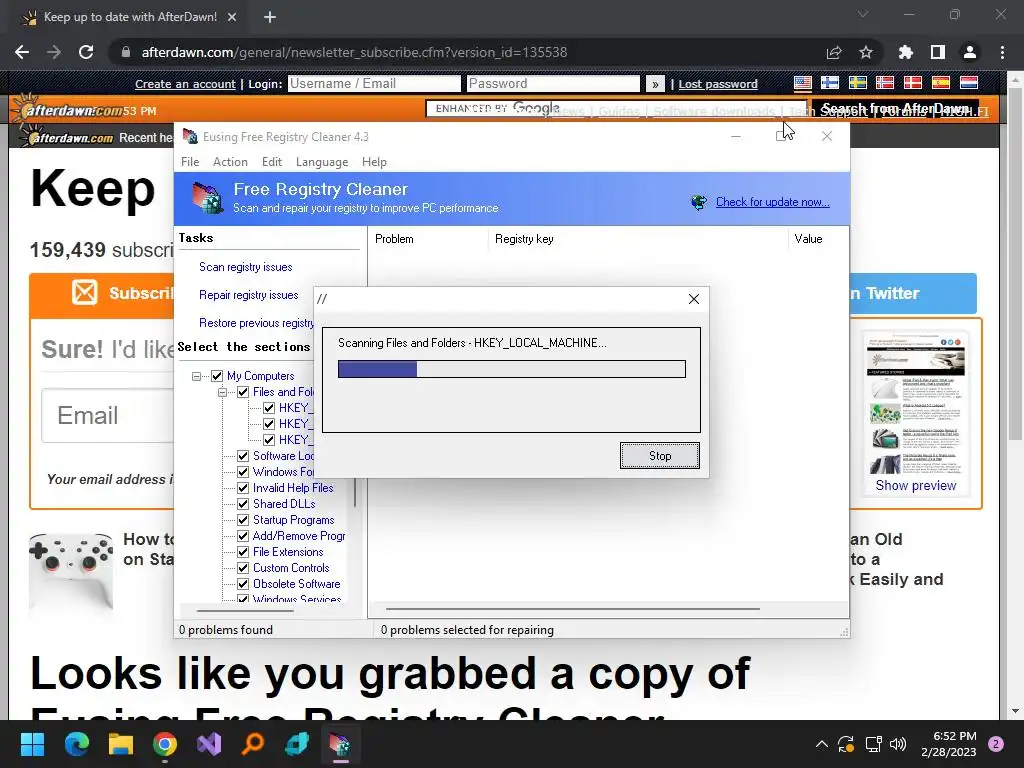This screenshot has height=768, width=1024.
Task: Click Repair registry issues task
Action: 249,295
